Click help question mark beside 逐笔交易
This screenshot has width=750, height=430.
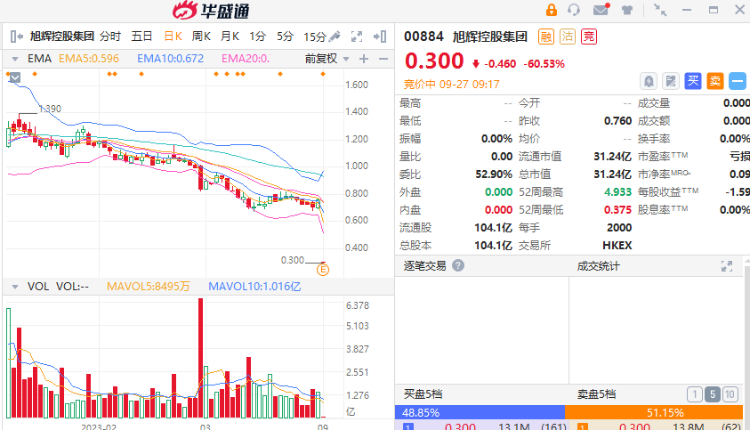458,265
